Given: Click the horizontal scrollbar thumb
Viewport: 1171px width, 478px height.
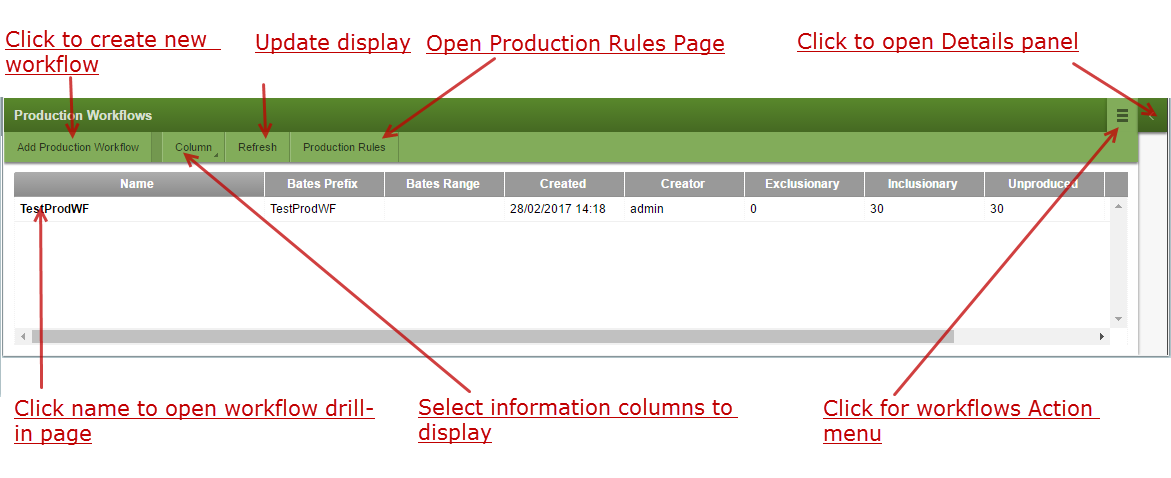Looking at the screenshot, I should pos(492,337).
